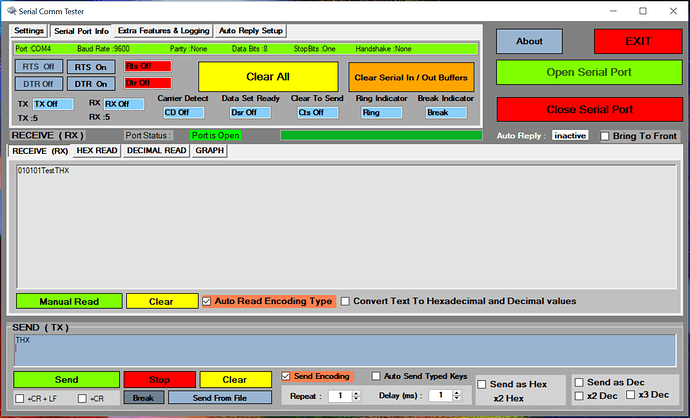Click the yellow Clear All button

[268, 77]
